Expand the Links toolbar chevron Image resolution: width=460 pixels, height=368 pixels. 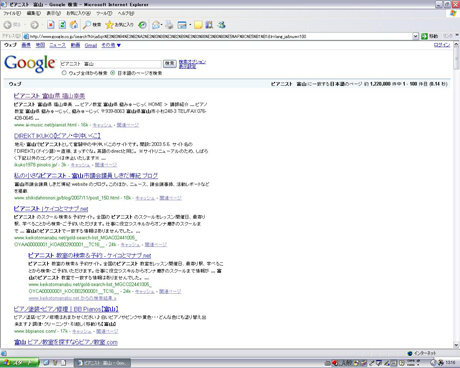457,35
